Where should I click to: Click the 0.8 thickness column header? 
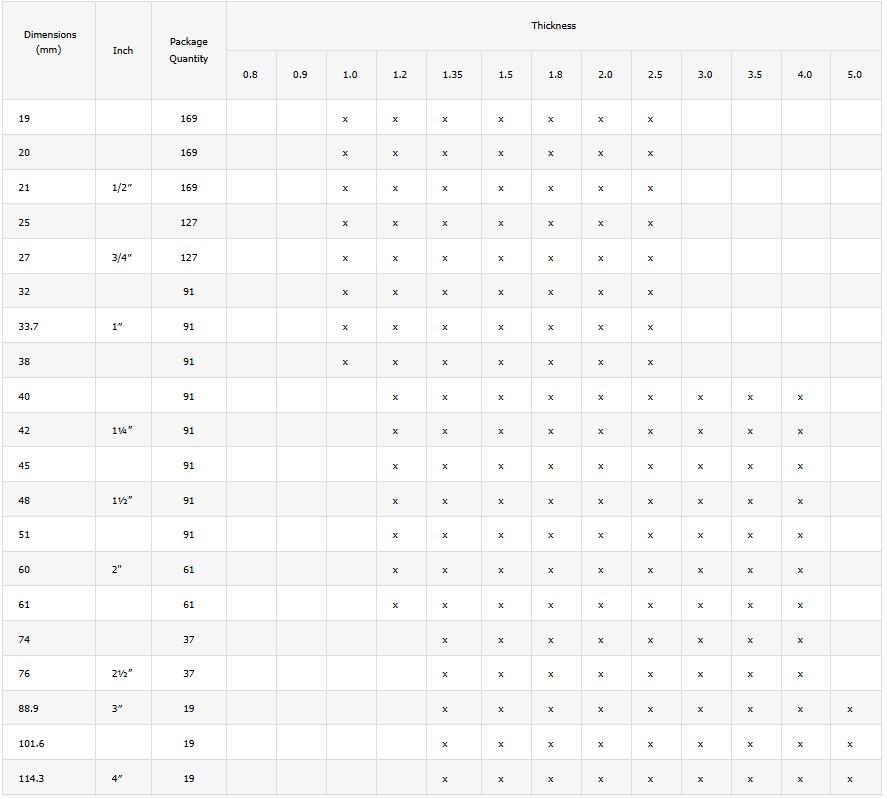click(x=250, y=75)
